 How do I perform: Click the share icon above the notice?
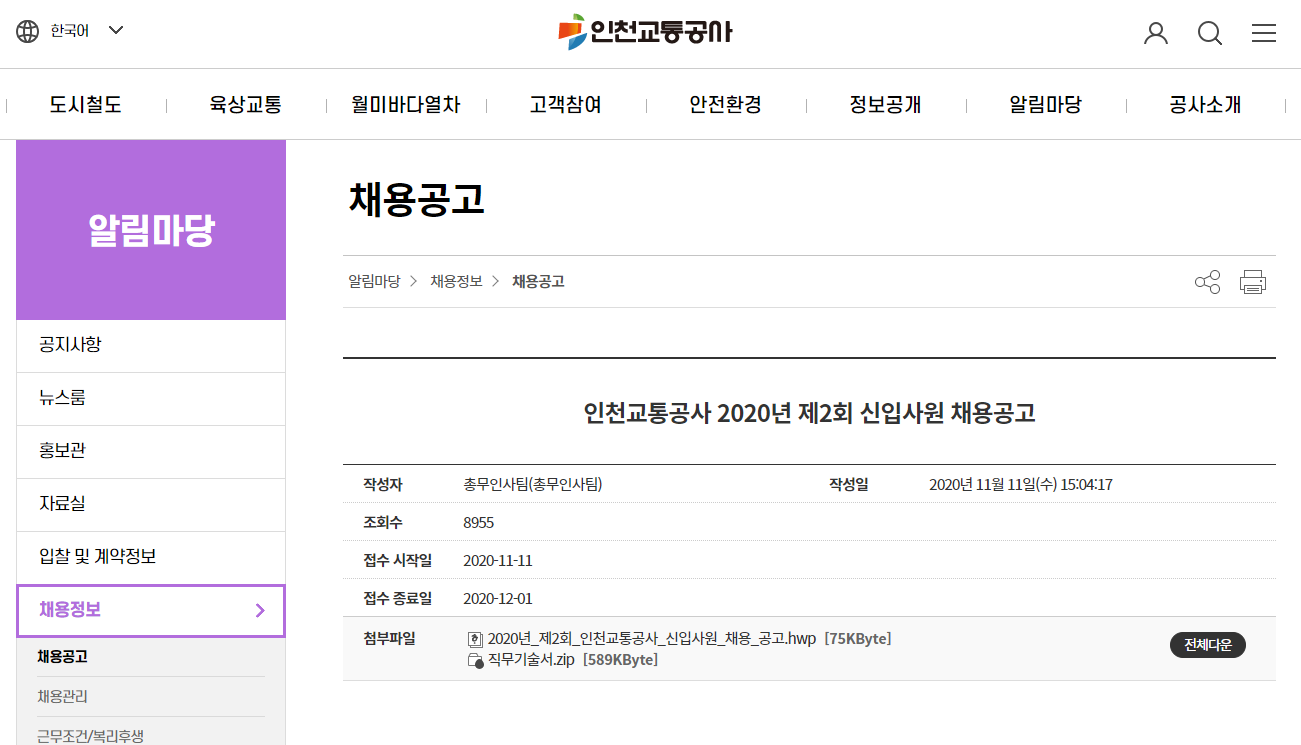tap(1207, 281)
